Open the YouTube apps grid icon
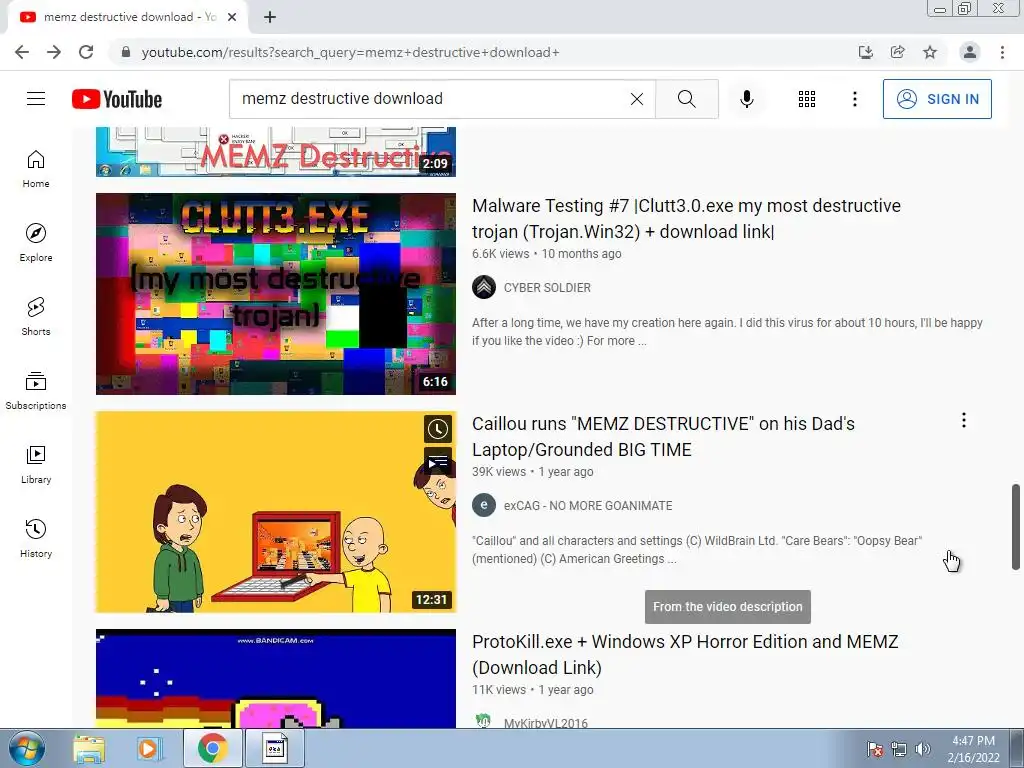Image resolution: width=1024 pixels, height=768 pixels. [x=807, y=99]
